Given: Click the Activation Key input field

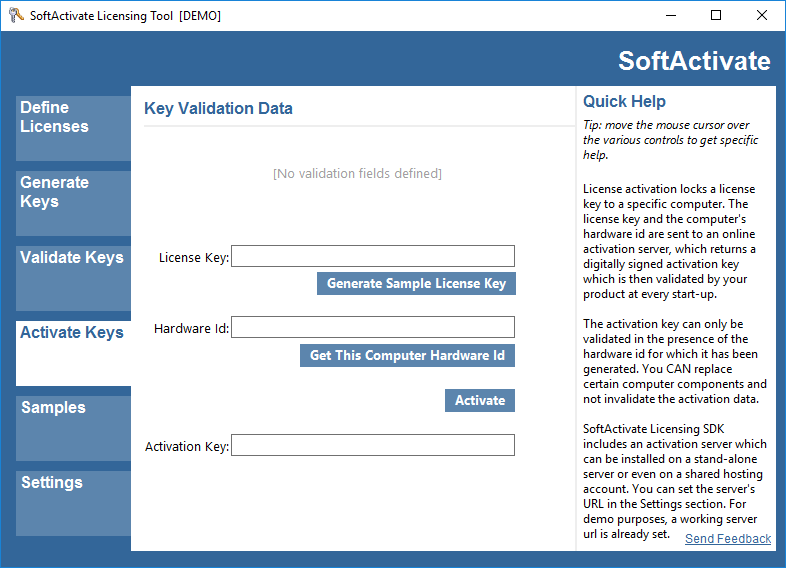Looking at the screenshot, I should (x=373, y=445).
